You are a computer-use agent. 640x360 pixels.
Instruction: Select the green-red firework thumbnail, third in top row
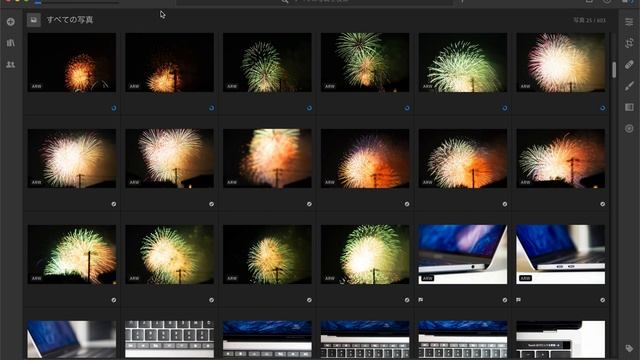[x=267, y=62]
